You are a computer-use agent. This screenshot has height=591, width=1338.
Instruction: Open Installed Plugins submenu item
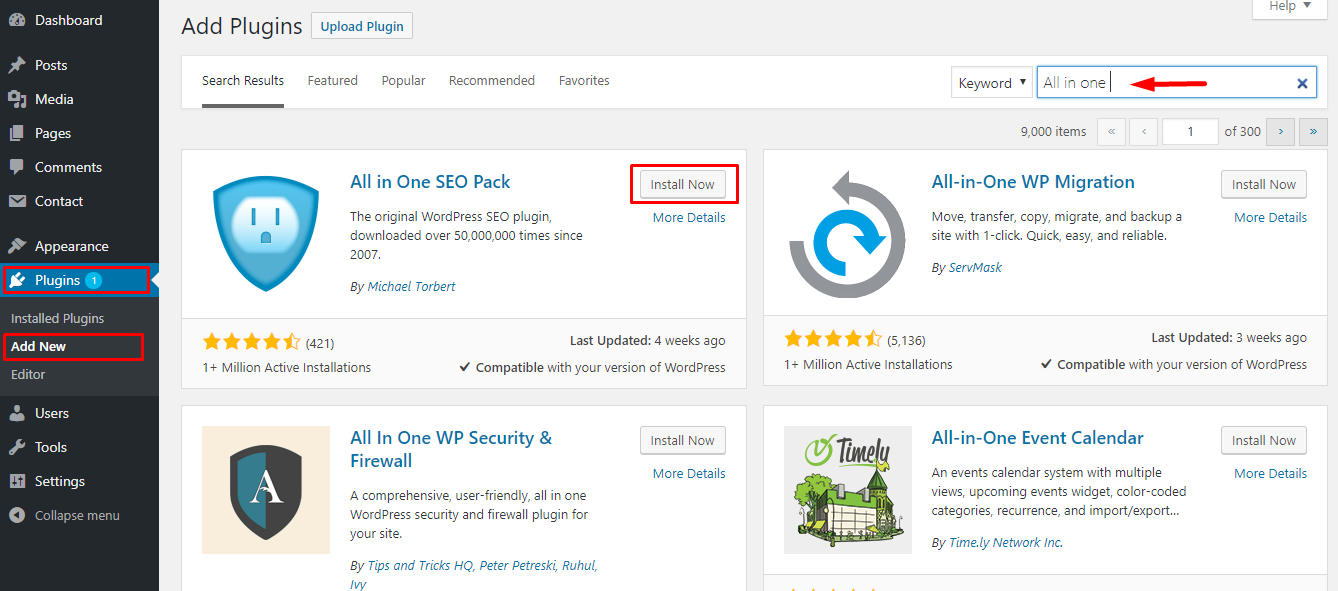click(x=57, y=318)
